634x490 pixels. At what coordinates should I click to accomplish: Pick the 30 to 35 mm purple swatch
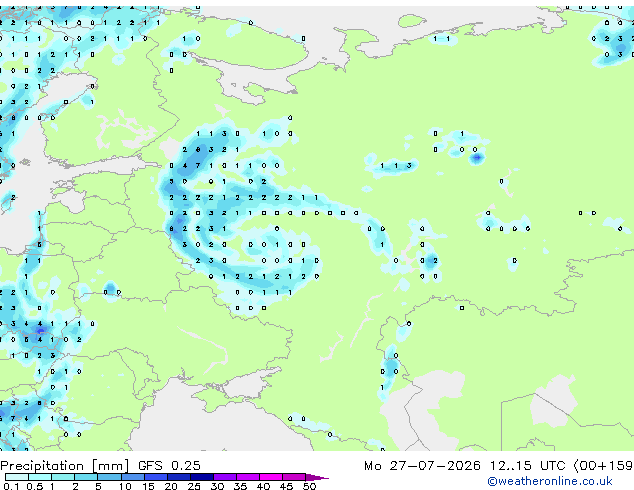(x=225, y=477)
